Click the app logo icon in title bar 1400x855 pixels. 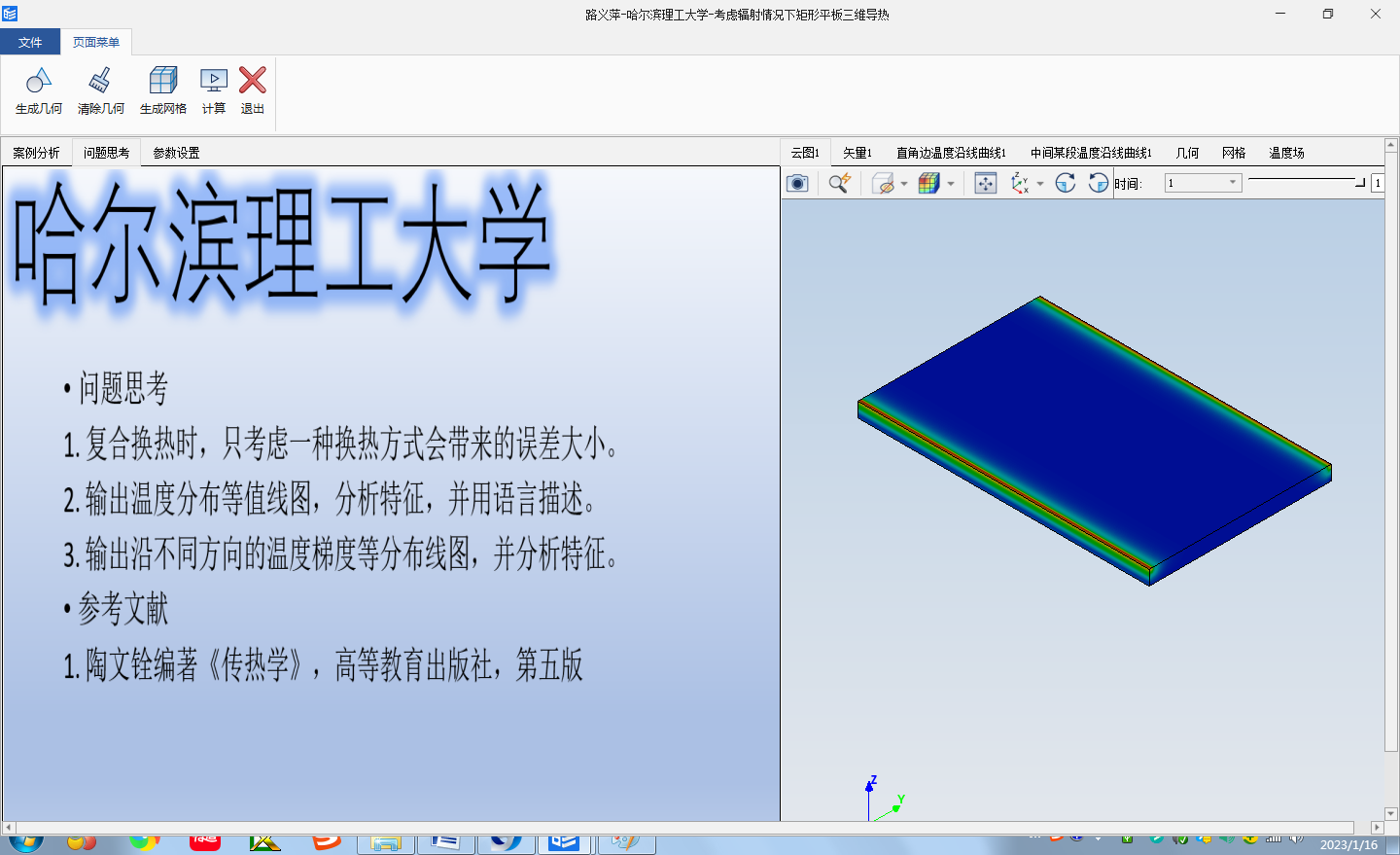coord(11,14)
